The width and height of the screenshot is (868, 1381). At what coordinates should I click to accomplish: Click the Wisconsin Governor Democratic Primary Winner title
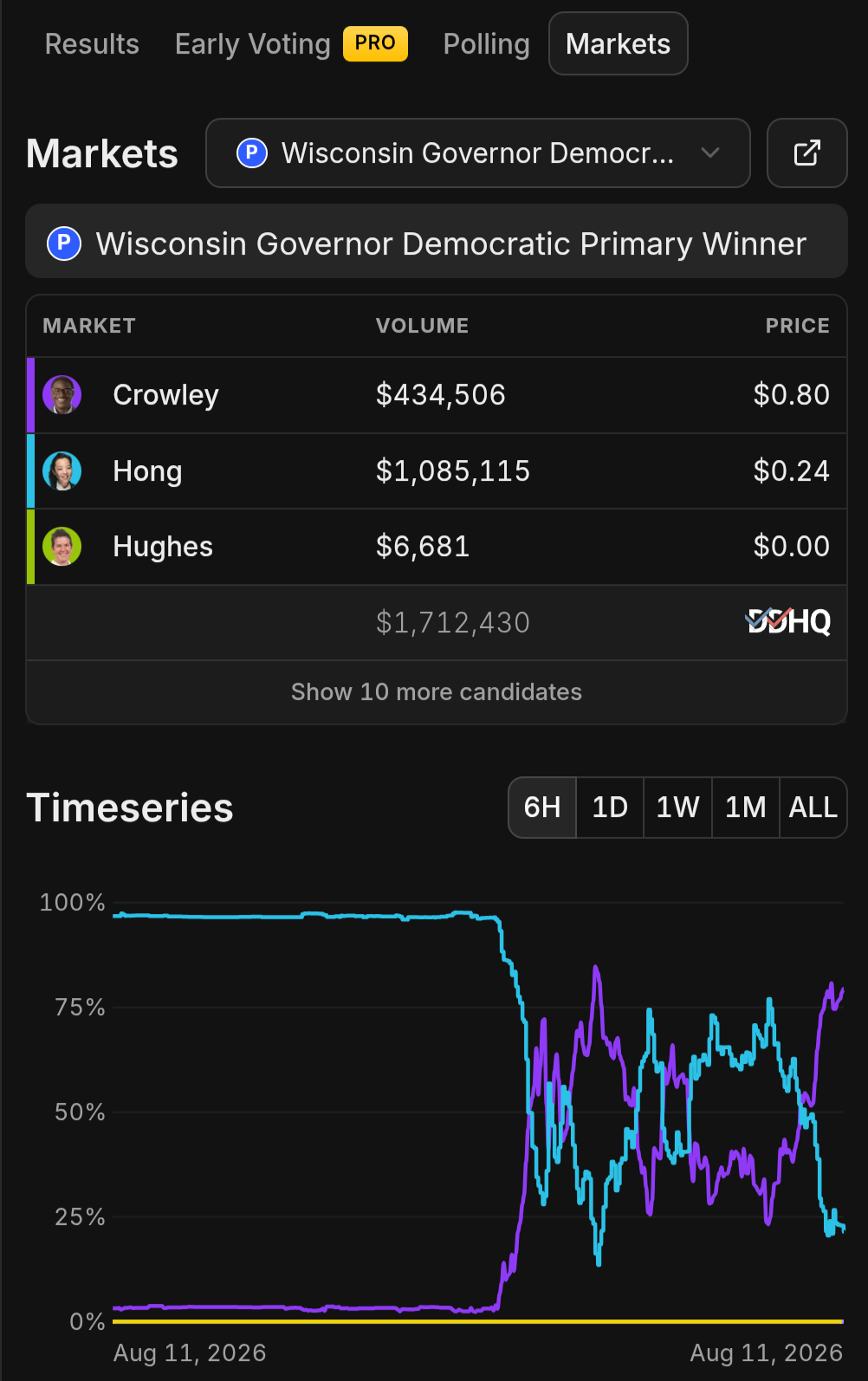point(451,244)
